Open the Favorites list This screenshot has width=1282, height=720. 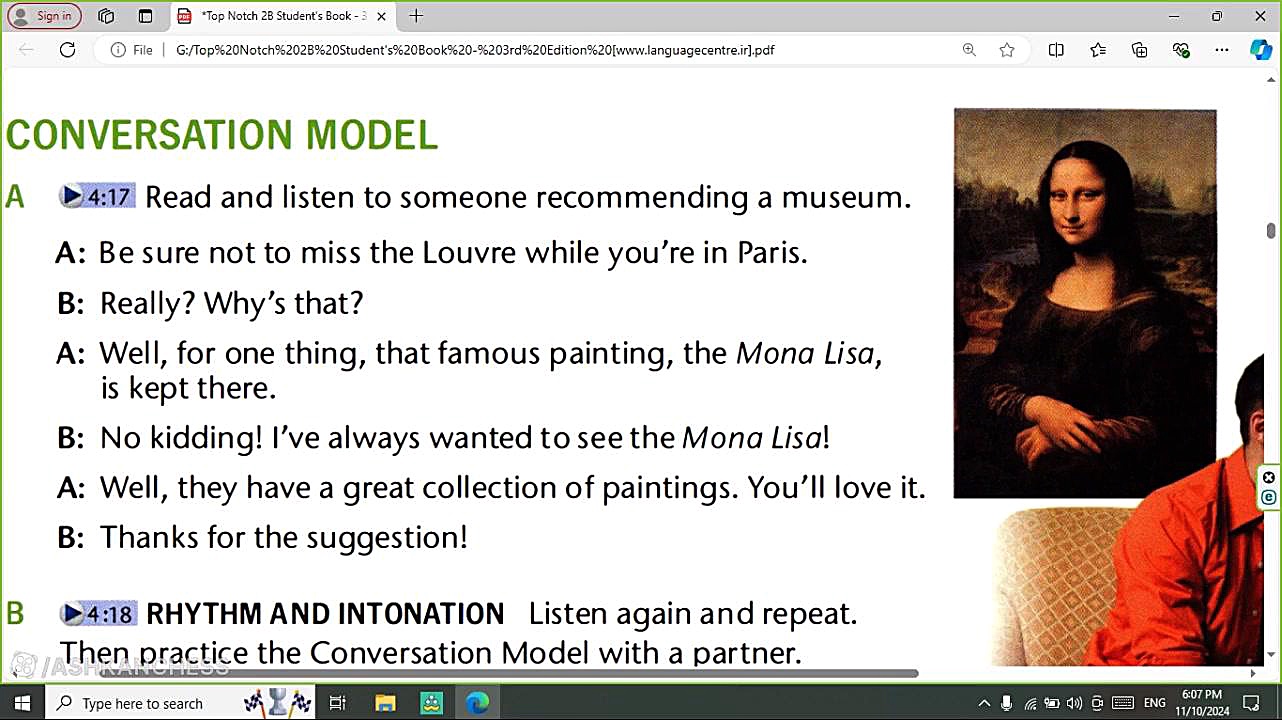pos(1098,50)
